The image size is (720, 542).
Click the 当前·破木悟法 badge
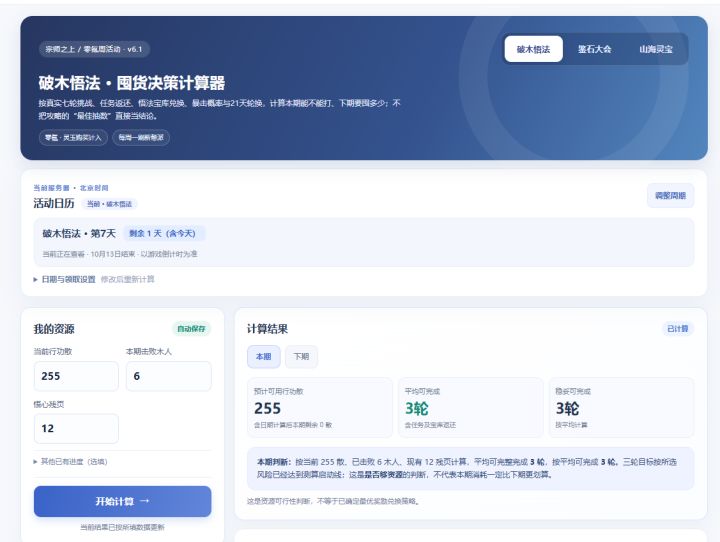pyautogui.click(x=110, y=204)
